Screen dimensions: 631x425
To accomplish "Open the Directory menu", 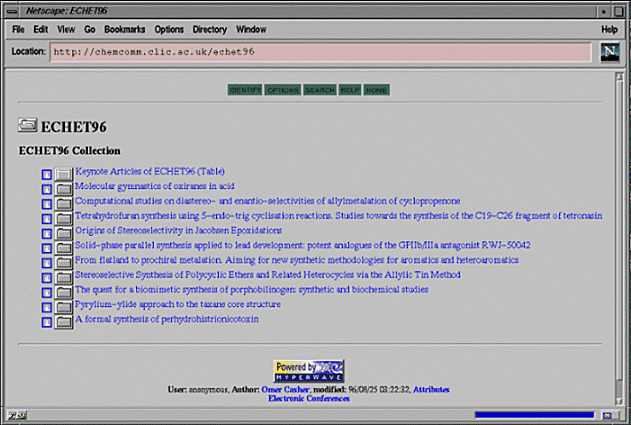I will (210, 30).
